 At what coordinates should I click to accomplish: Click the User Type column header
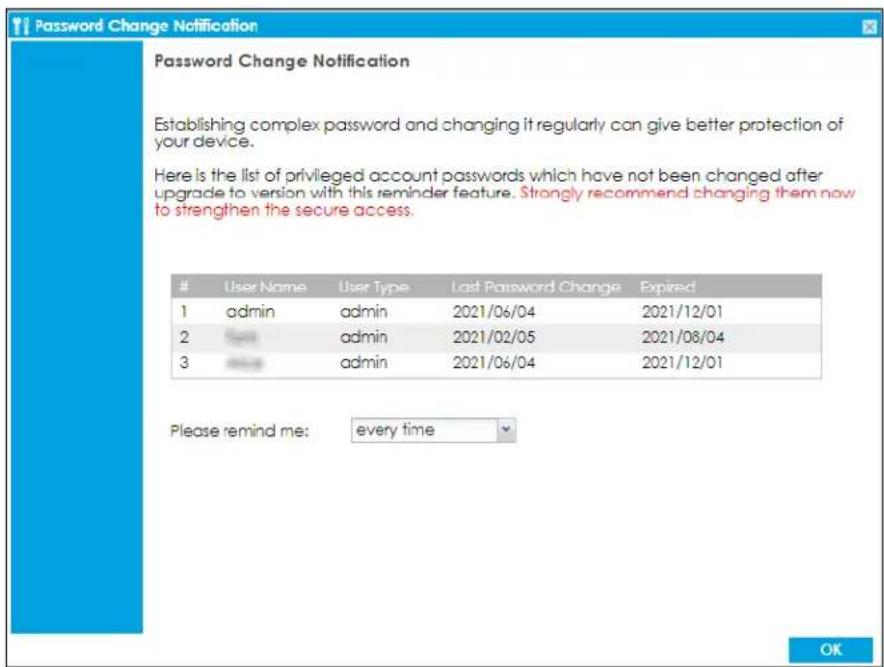[x=374, y=287]
